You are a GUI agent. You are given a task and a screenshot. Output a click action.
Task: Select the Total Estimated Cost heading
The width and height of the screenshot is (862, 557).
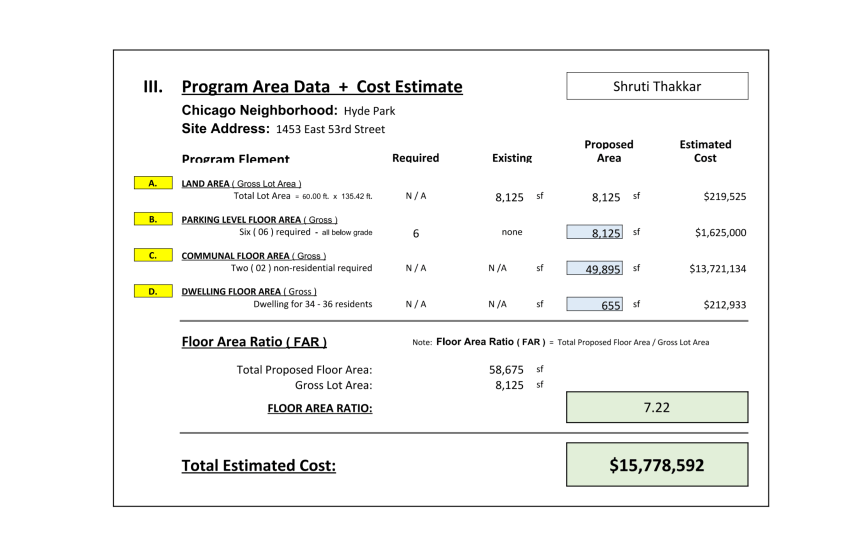[x=258, y=465]
